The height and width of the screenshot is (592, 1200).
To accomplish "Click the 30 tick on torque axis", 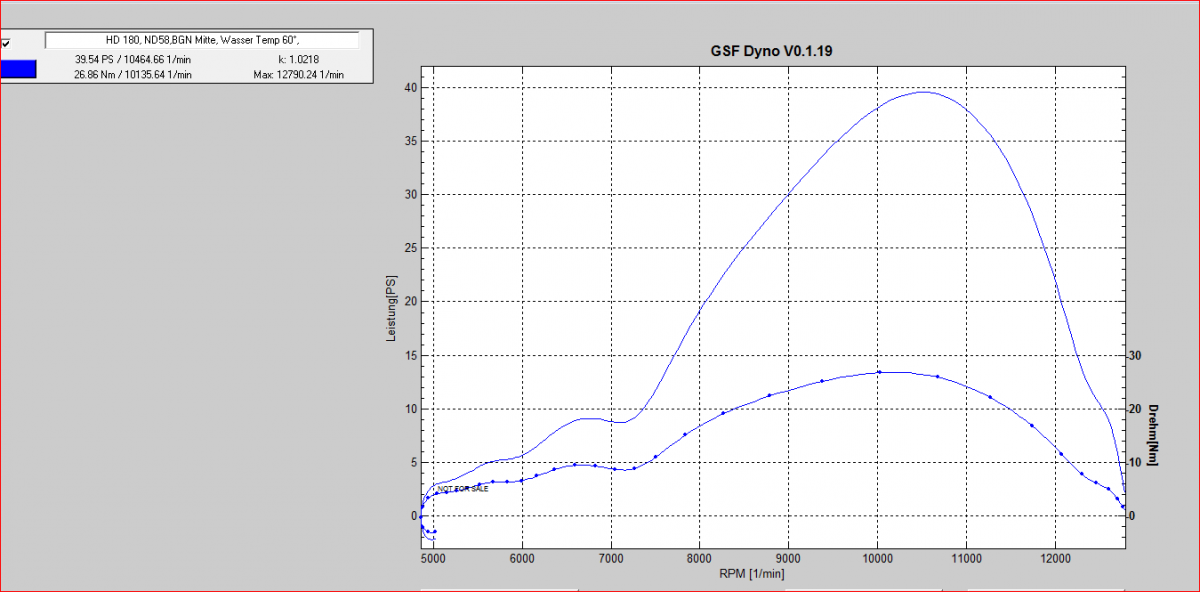I will coord(1134,355).
